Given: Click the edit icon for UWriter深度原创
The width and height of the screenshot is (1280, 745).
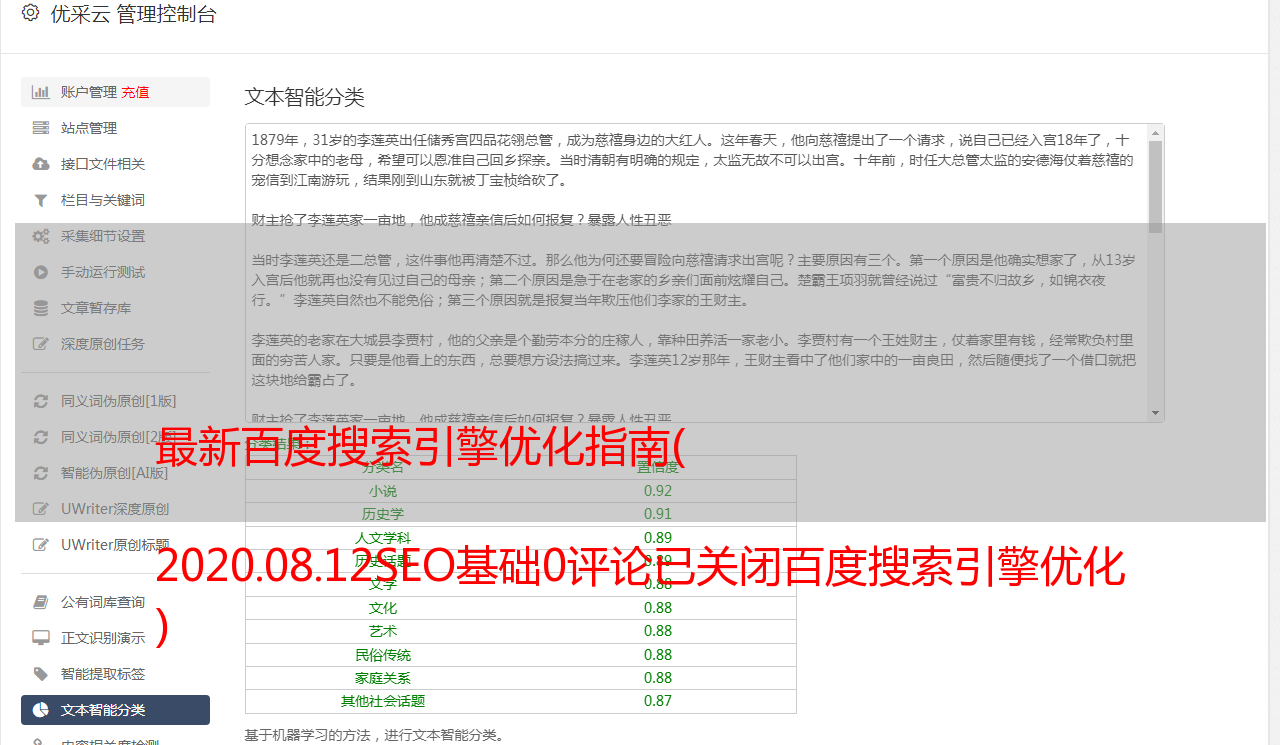Looking at the screenshot, I should 41,509.
